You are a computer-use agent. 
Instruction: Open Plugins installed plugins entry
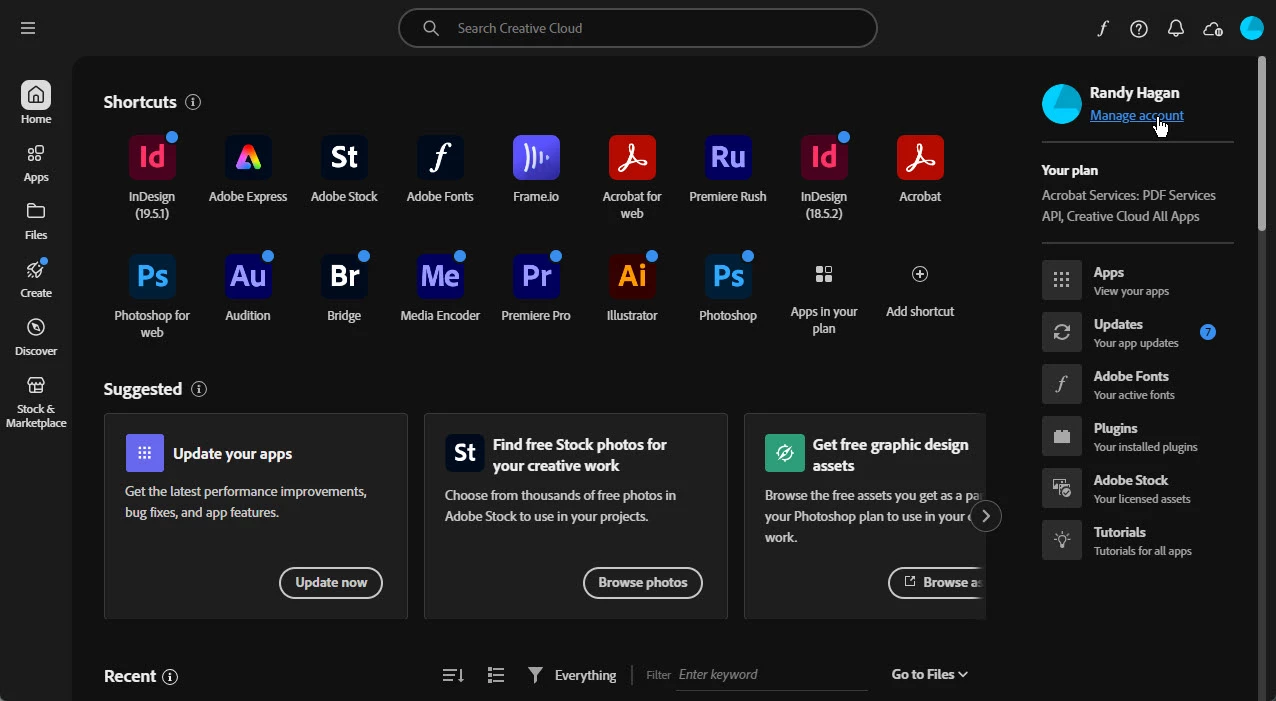(x=1137, y=437)
